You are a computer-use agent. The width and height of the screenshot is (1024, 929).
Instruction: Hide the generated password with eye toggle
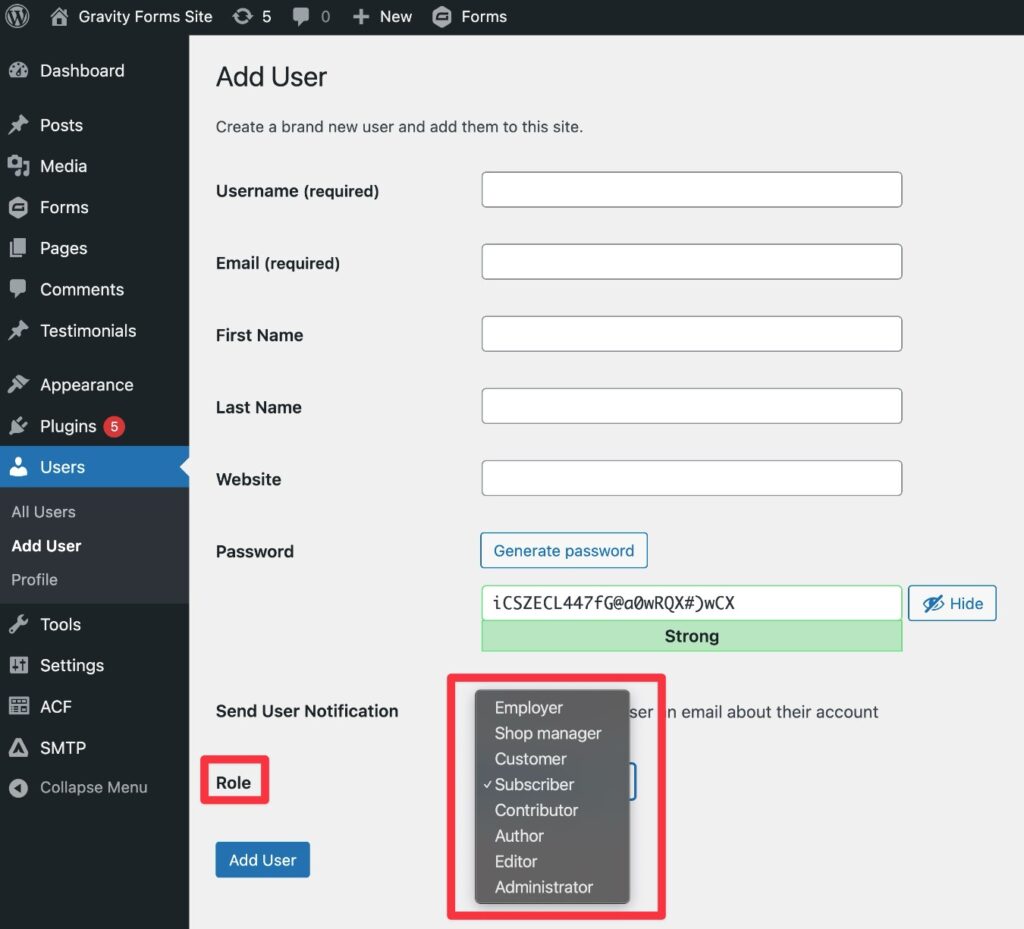point(951,603)
